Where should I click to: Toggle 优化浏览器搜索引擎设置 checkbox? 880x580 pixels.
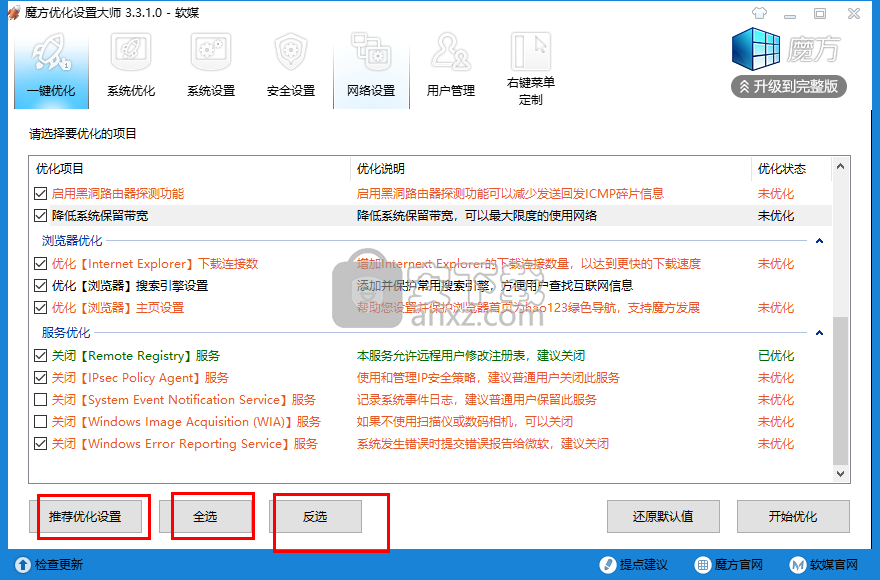click(40, 286)
